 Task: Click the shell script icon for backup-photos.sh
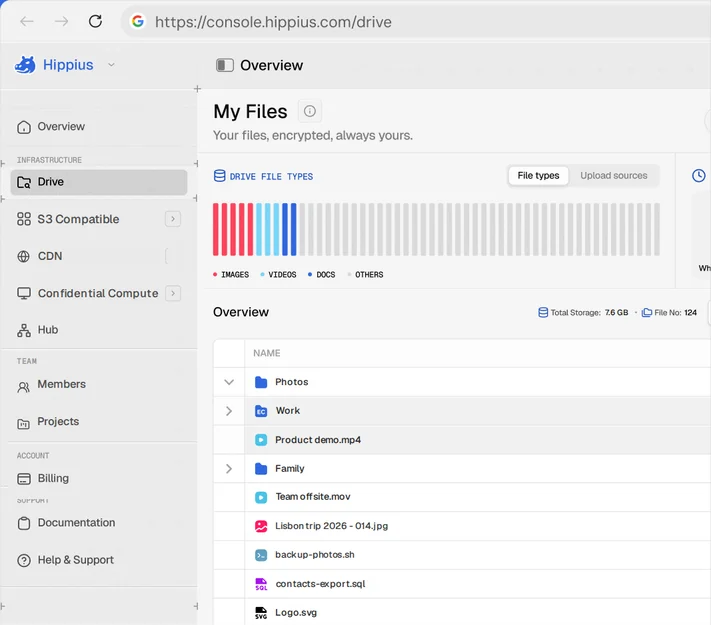[x=261, y=555]
